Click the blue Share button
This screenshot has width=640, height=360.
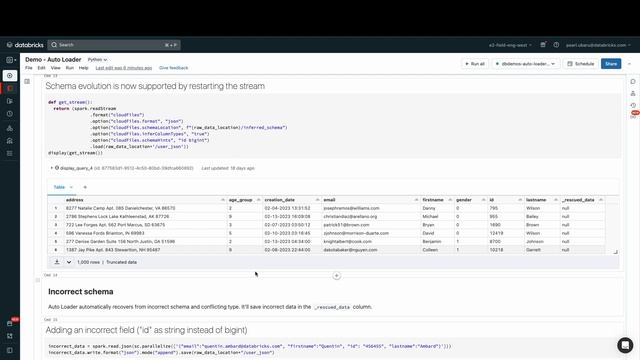pyautogui.click(x=611, y=64)
